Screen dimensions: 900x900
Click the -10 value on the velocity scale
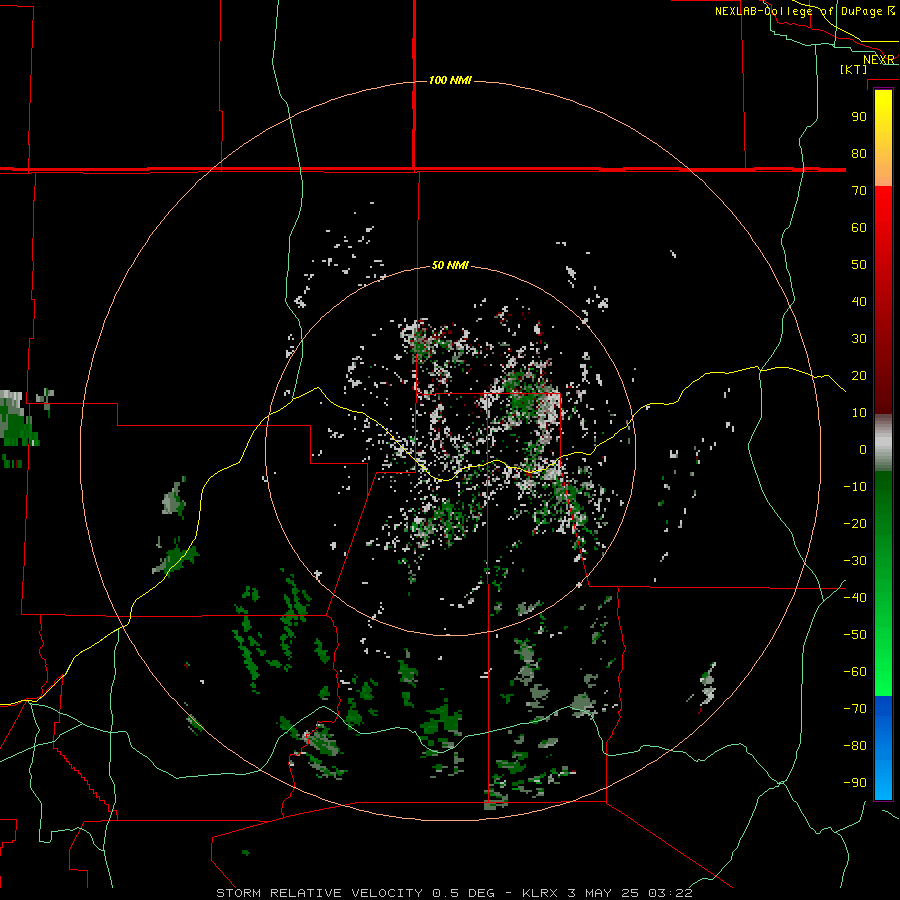tap(855, 487)
